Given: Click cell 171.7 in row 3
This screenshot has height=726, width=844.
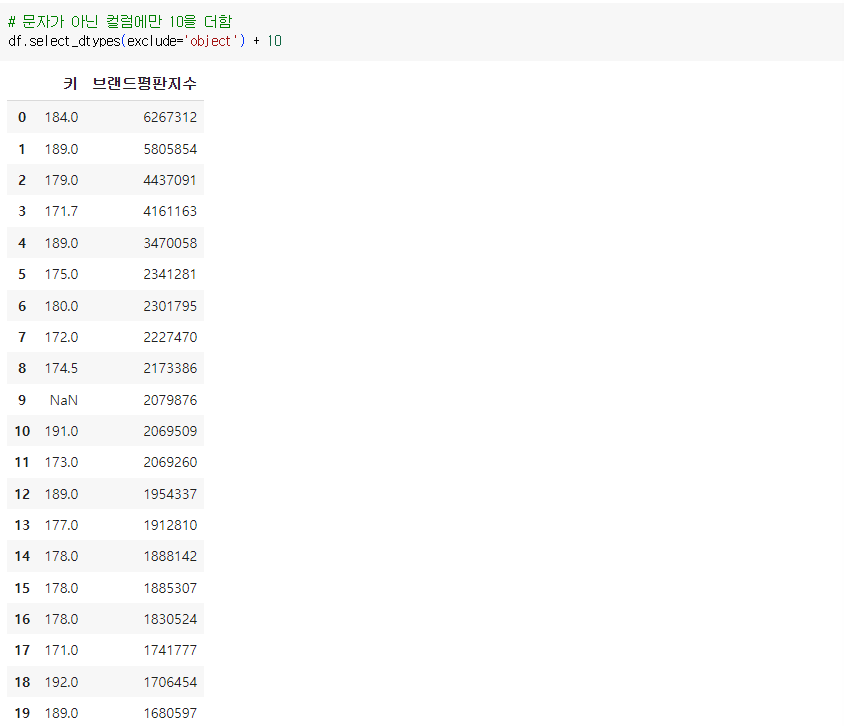Looking at the screenshot, I should [x=61, y=212].
